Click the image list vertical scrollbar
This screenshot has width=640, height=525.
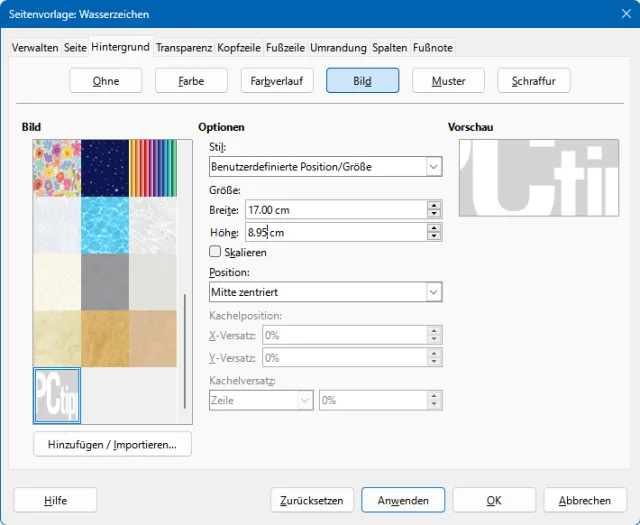183,345
